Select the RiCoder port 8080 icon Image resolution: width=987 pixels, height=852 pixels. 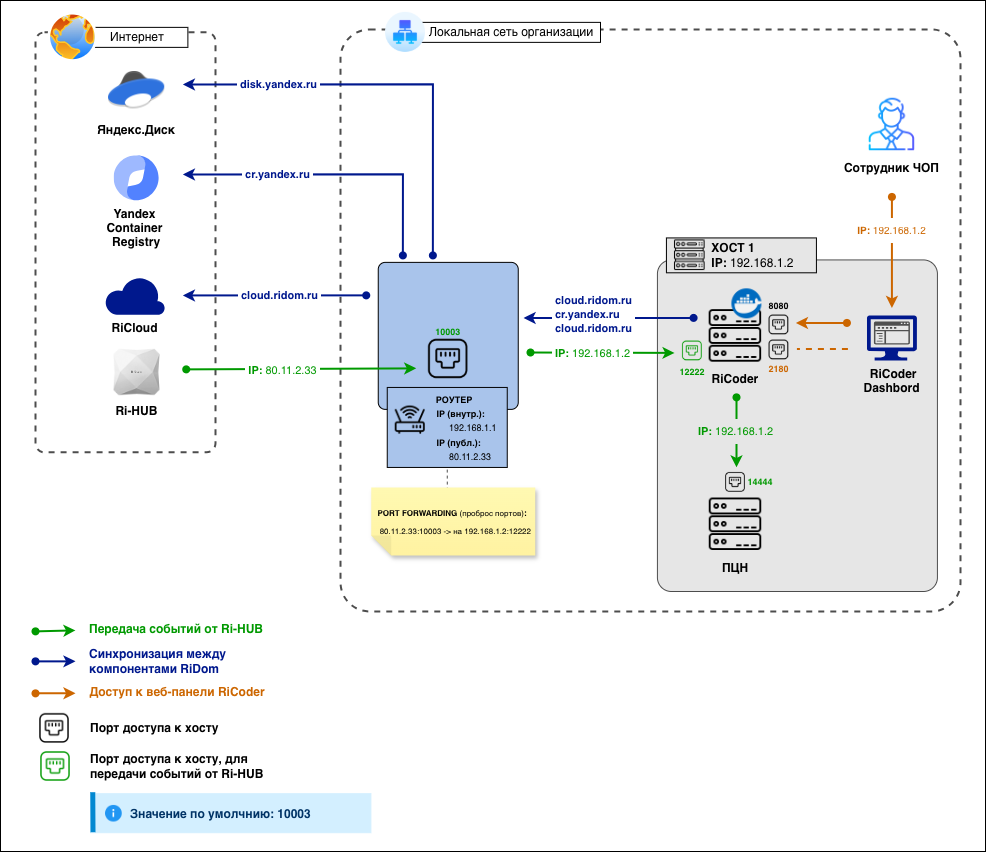coord(778,324)
